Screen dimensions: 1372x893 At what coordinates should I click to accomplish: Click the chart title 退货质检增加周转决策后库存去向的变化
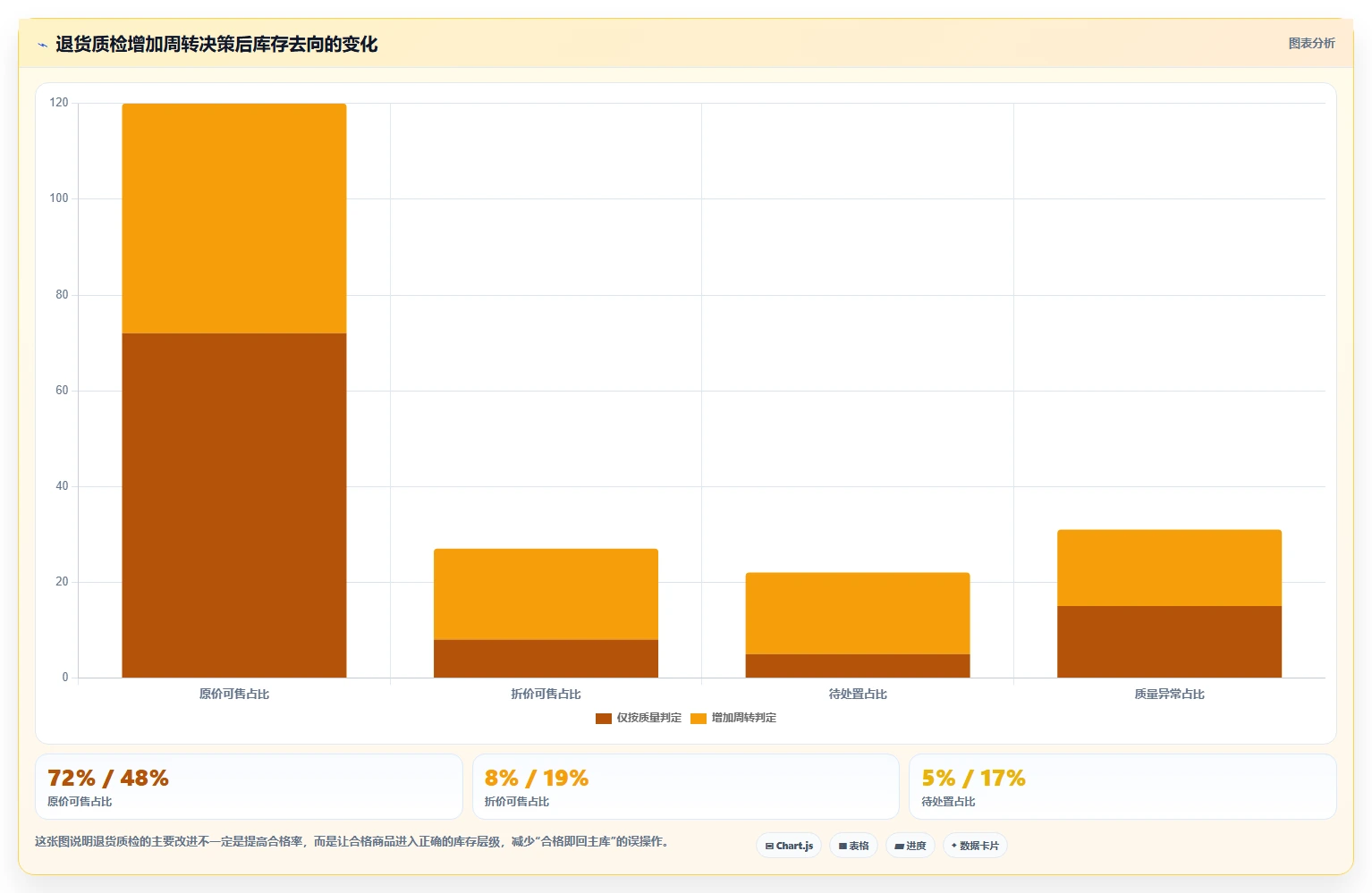pyautogui.click(x=216, y=45)
